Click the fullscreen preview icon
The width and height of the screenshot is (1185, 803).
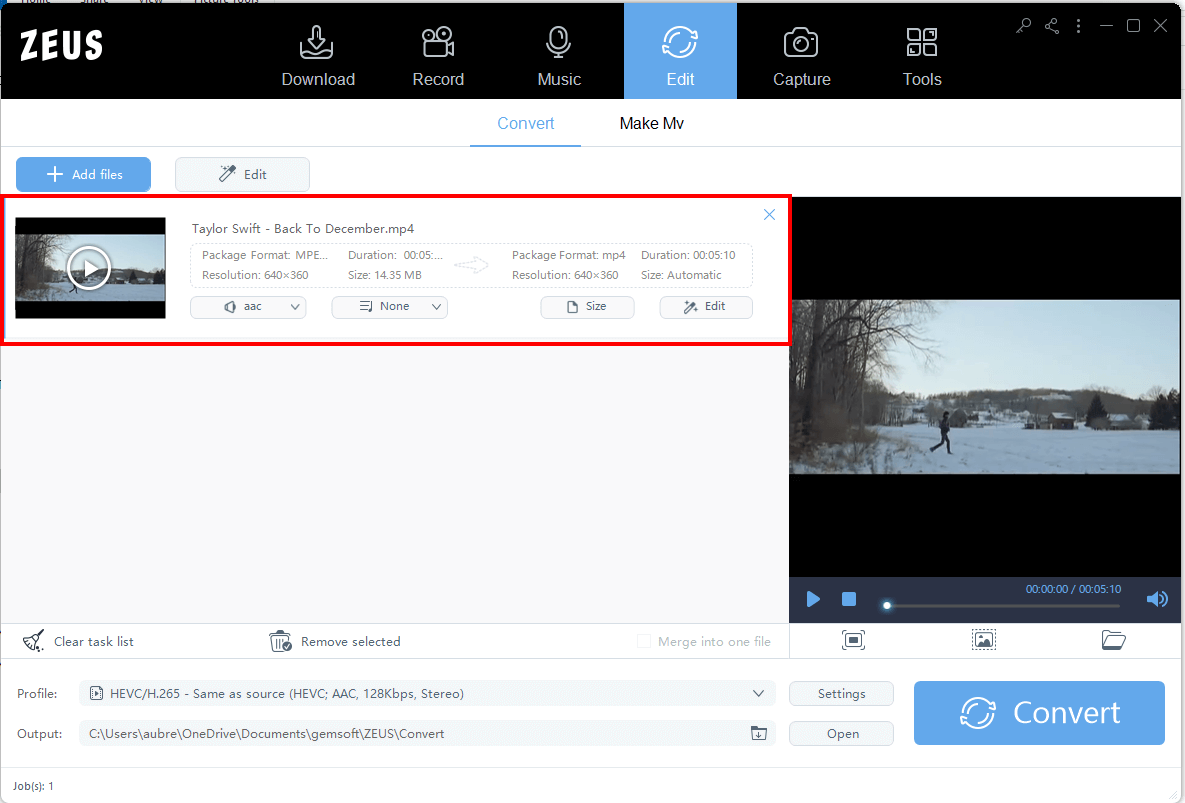coord(853,641)
